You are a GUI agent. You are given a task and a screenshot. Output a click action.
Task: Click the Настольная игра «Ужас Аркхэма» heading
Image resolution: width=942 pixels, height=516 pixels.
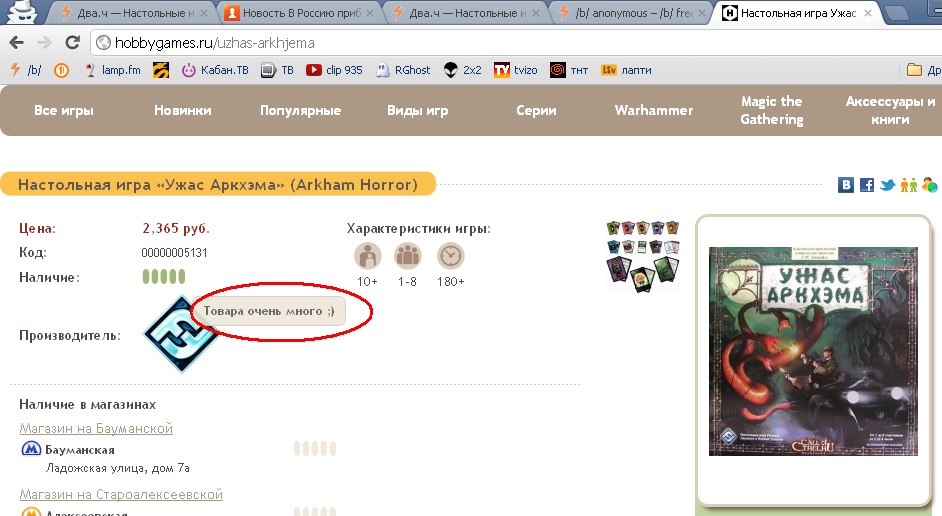(x=217, y=184)
